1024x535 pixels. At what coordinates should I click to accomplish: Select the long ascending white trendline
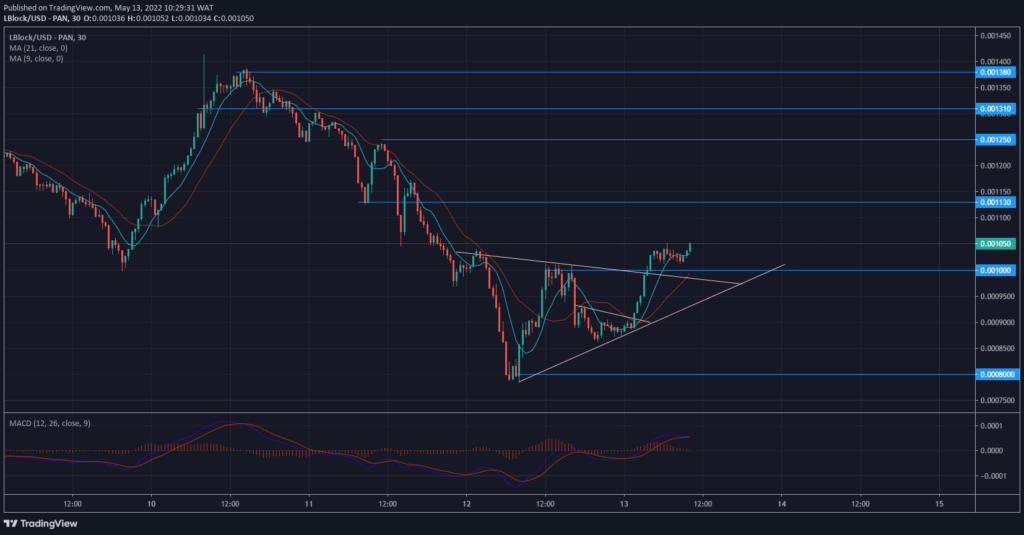point(651,323)
